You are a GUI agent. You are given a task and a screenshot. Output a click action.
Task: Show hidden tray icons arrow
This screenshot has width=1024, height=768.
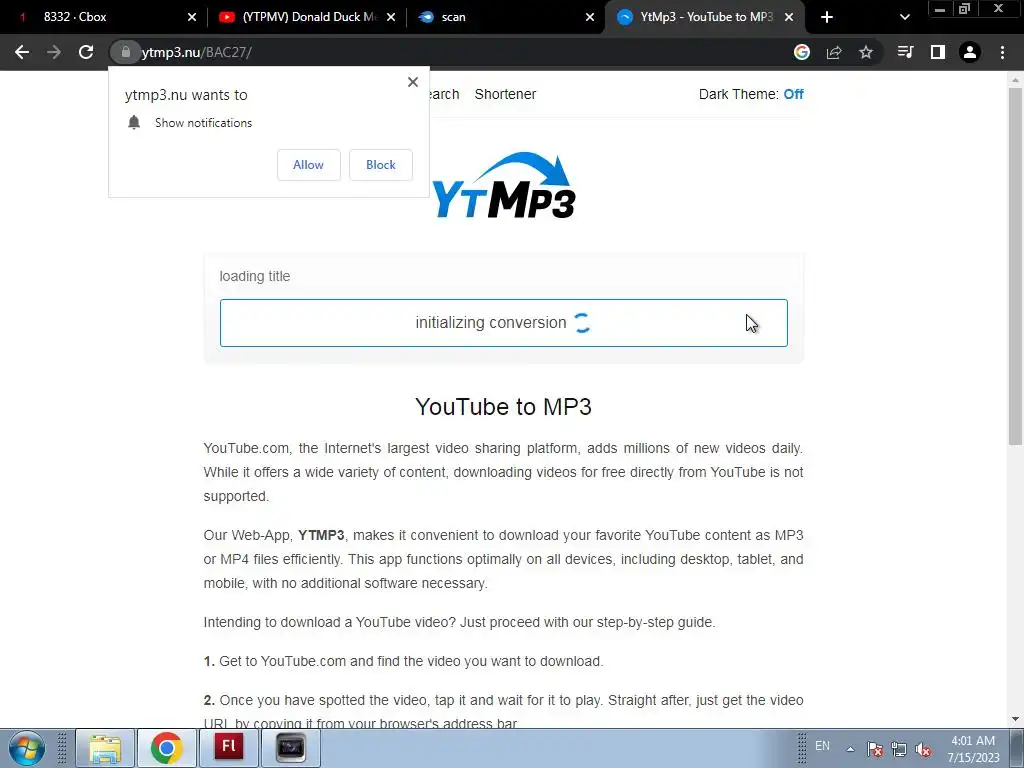(x=850, y=749)
